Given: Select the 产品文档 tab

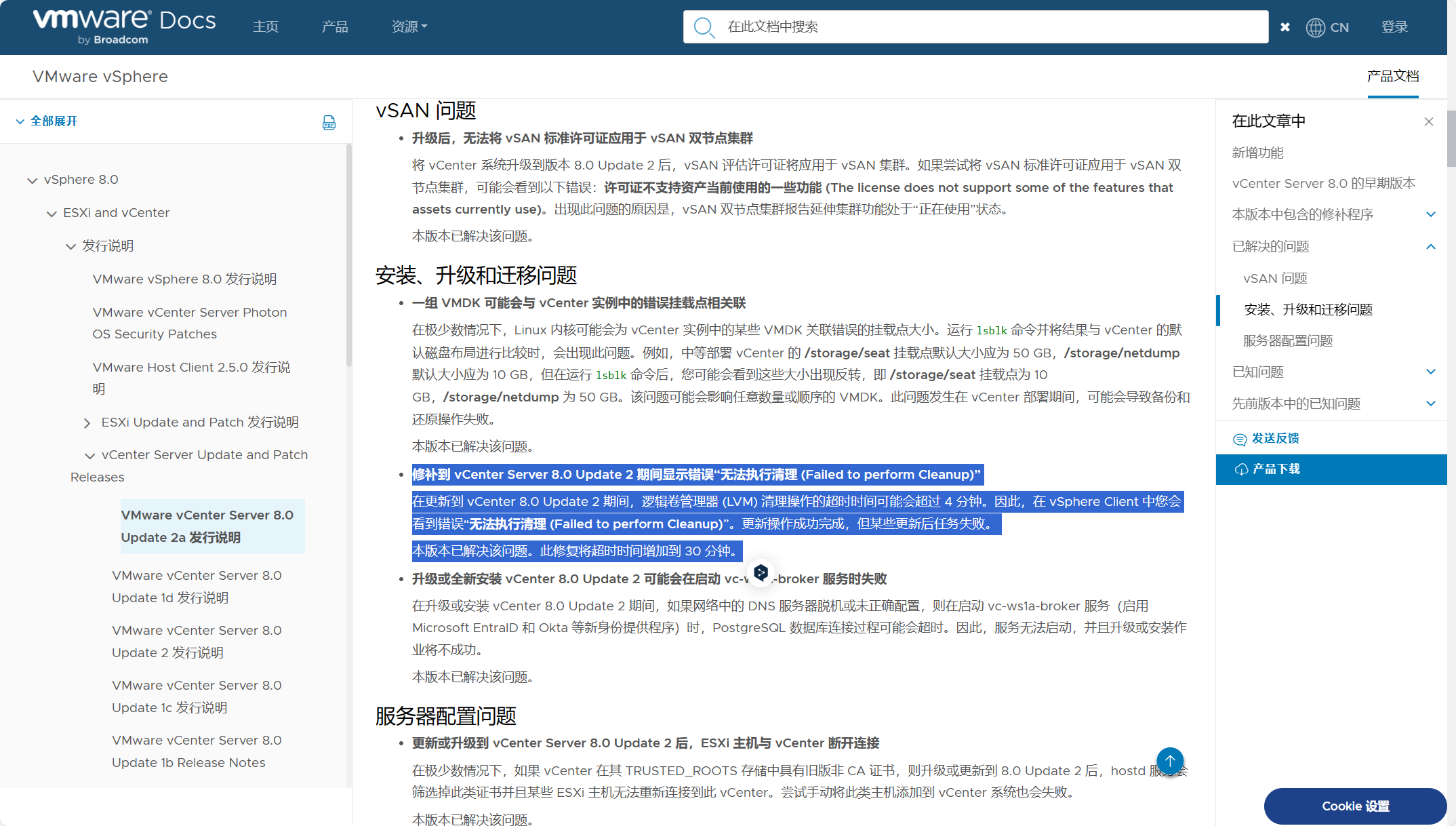Looking at the screenshot, I should [x=1393, y=77].
